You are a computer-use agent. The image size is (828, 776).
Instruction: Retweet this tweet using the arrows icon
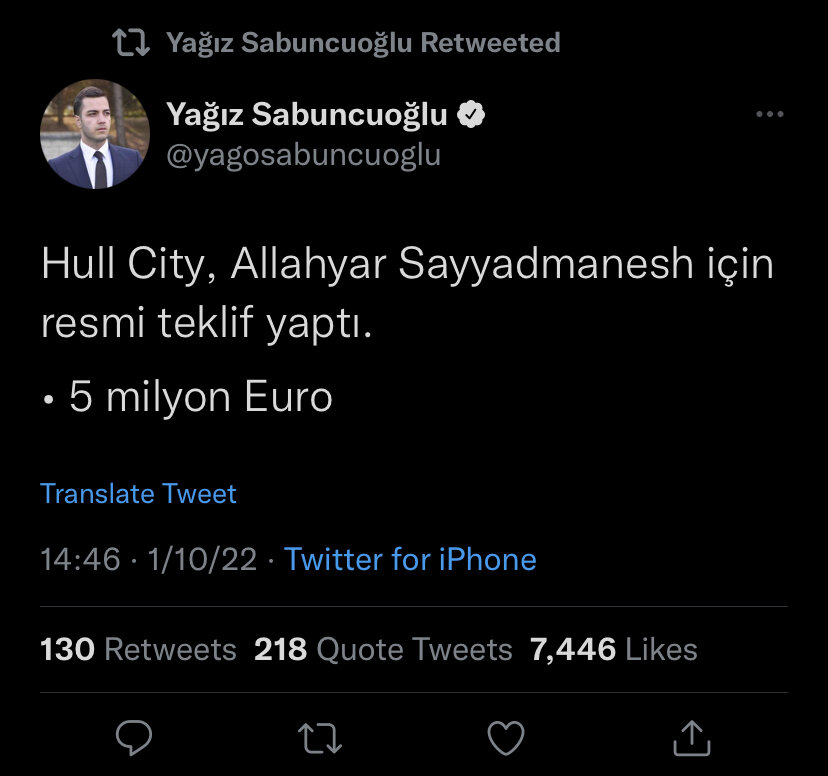(320, 738)
